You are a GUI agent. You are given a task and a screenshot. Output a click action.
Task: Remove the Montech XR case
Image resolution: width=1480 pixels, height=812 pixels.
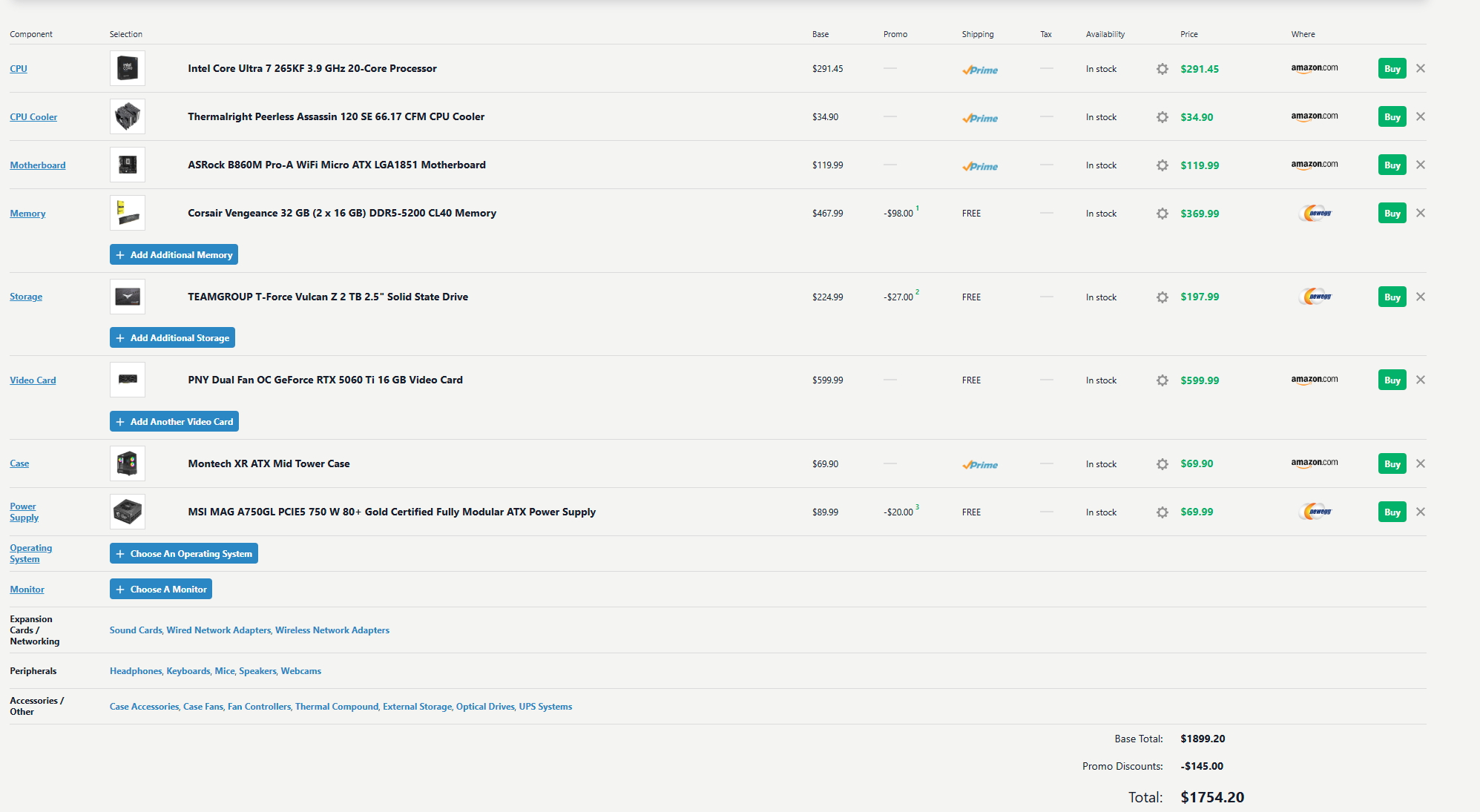(1421, 463)
